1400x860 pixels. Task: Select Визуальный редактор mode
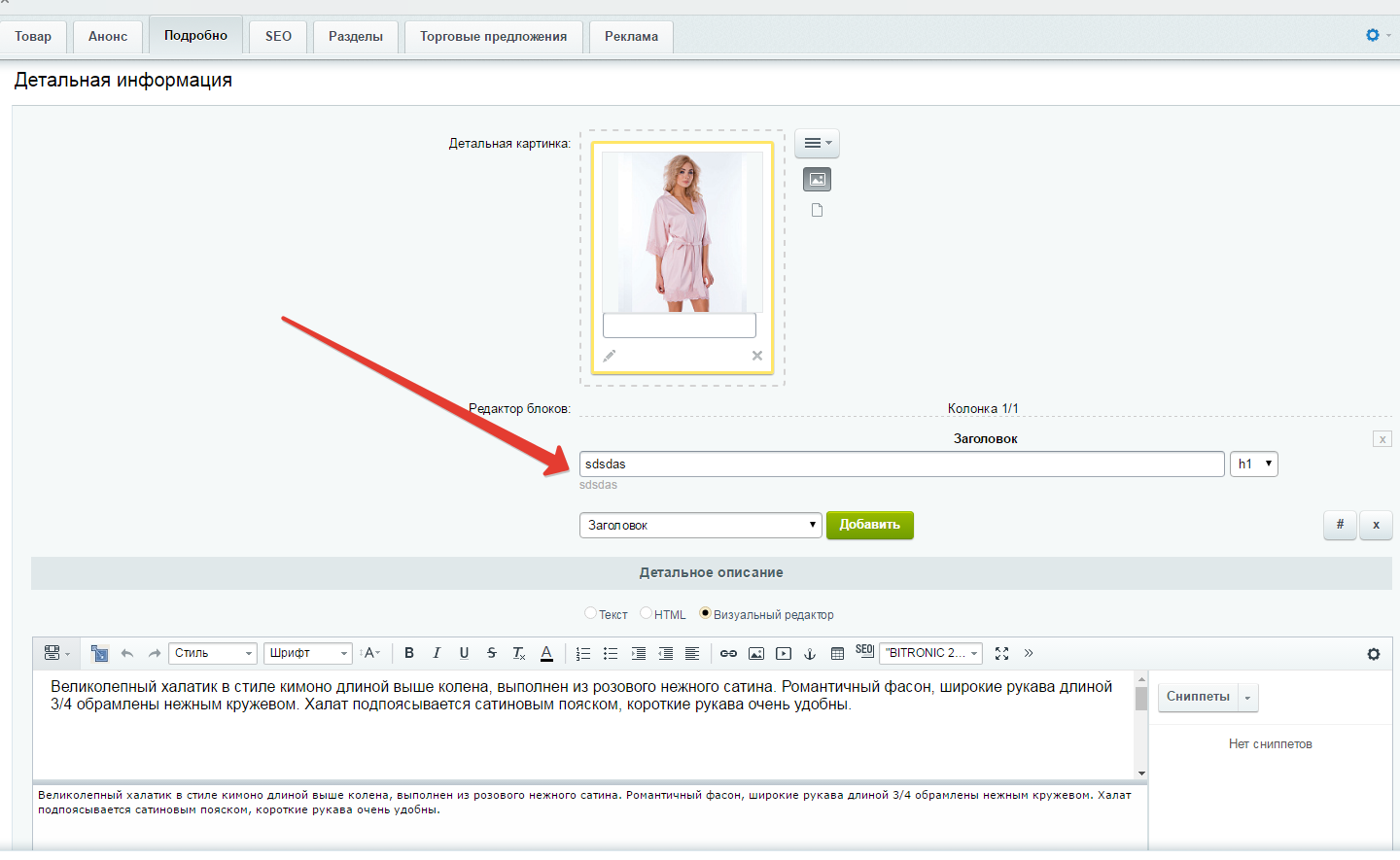coord(706,613)
